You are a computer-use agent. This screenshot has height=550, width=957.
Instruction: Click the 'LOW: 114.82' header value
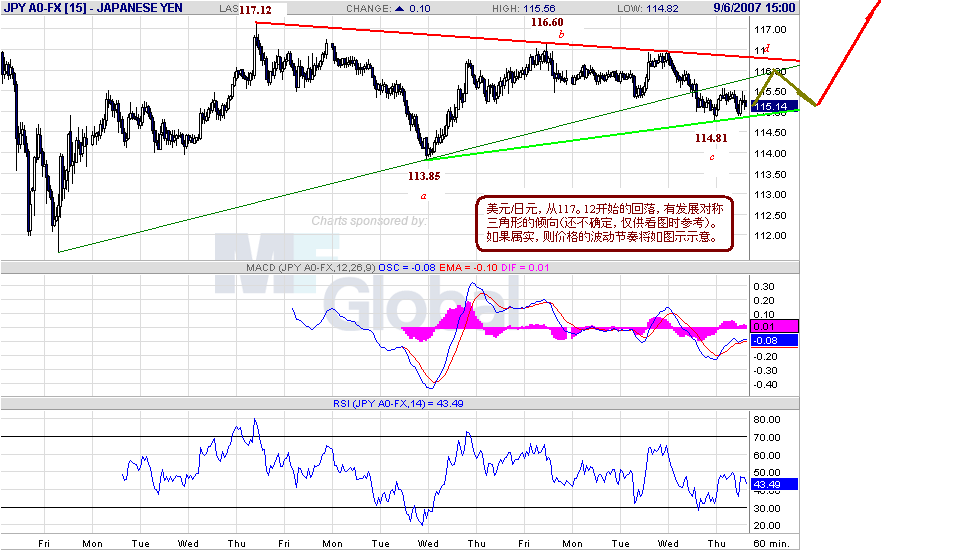tap(648, 9)
